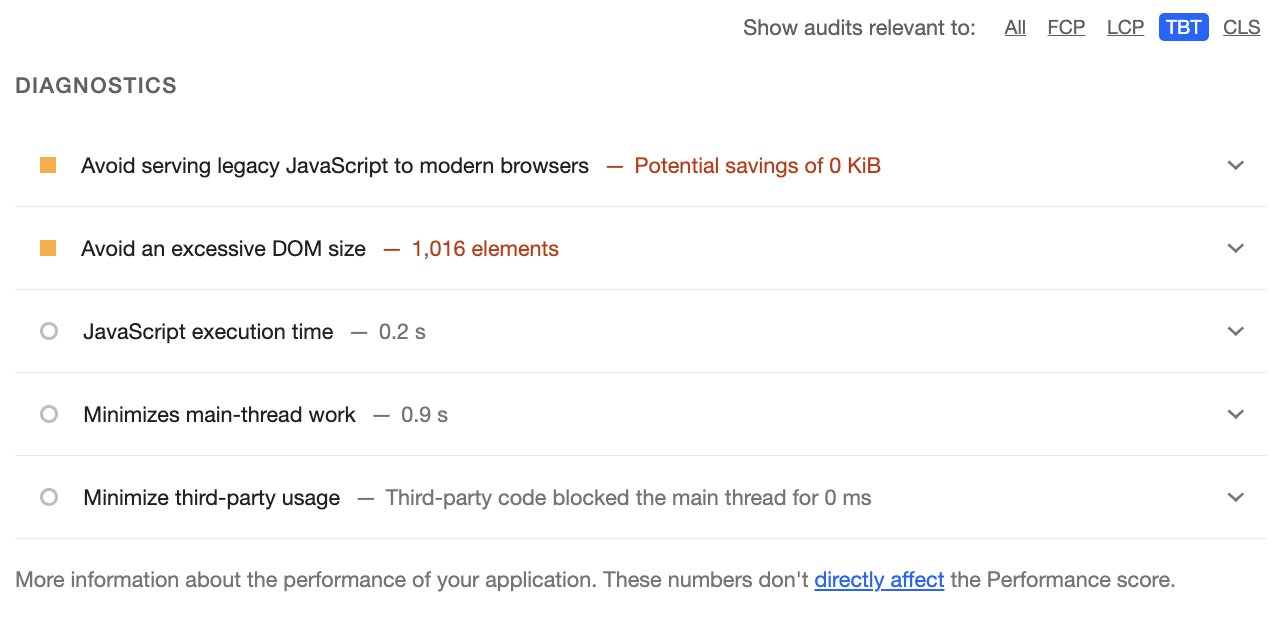Select the All audits filter
1280x634 pixels.
pyautogui.click(x=1015, y=28)
